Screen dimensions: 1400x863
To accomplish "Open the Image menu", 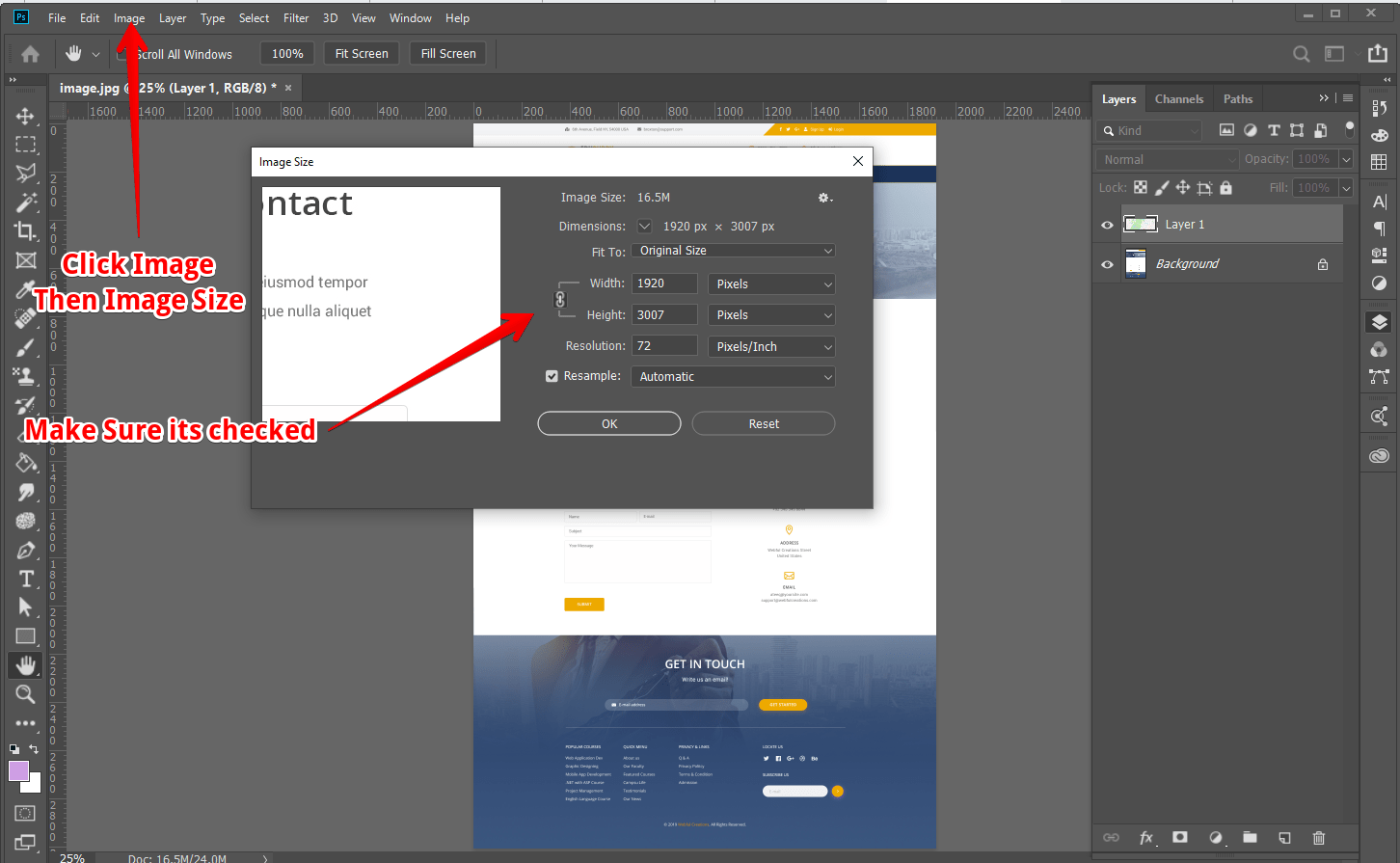I will click(x=129, y=18).
